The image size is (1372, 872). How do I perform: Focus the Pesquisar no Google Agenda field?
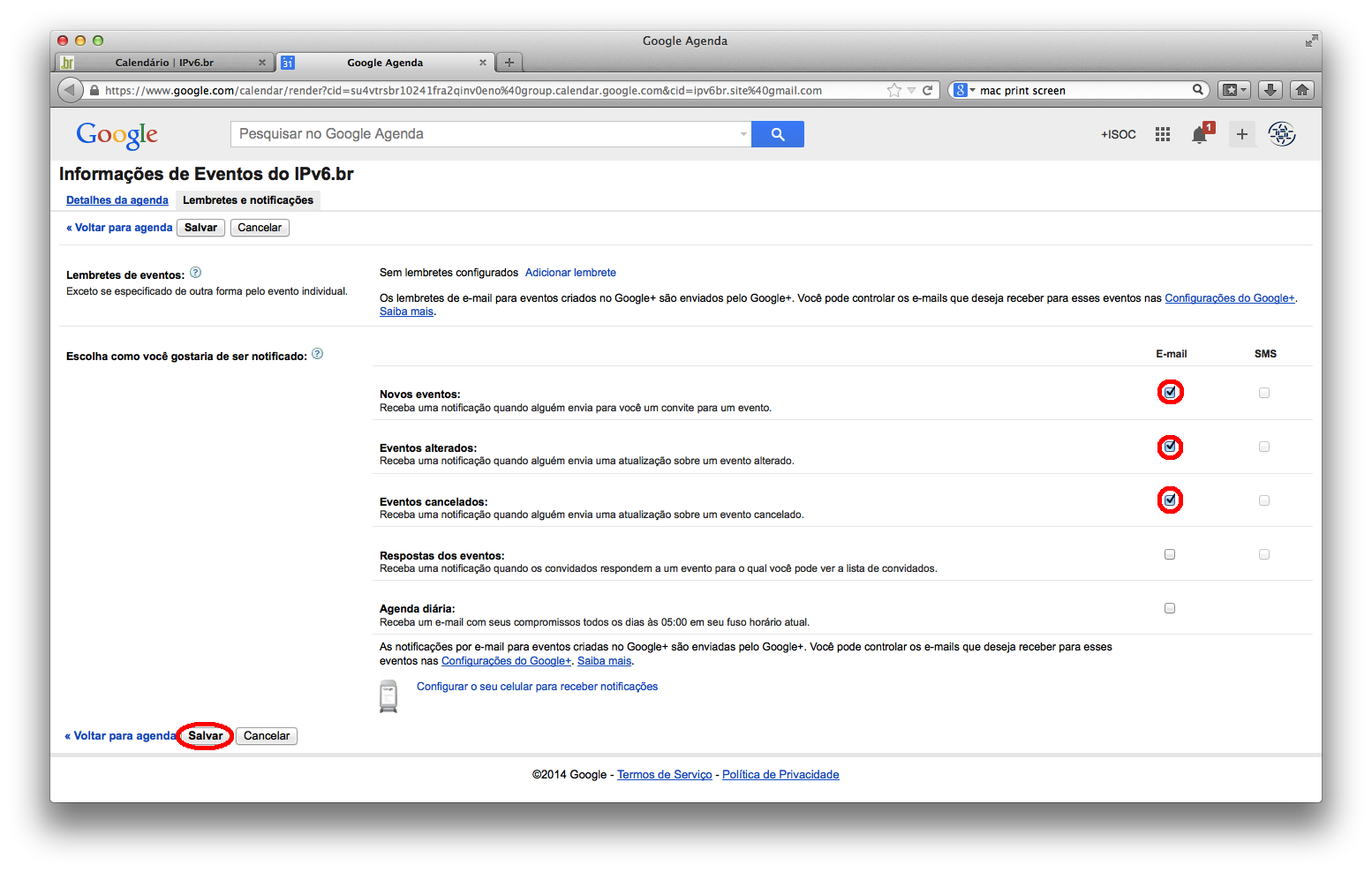click(x=490, y=134)
